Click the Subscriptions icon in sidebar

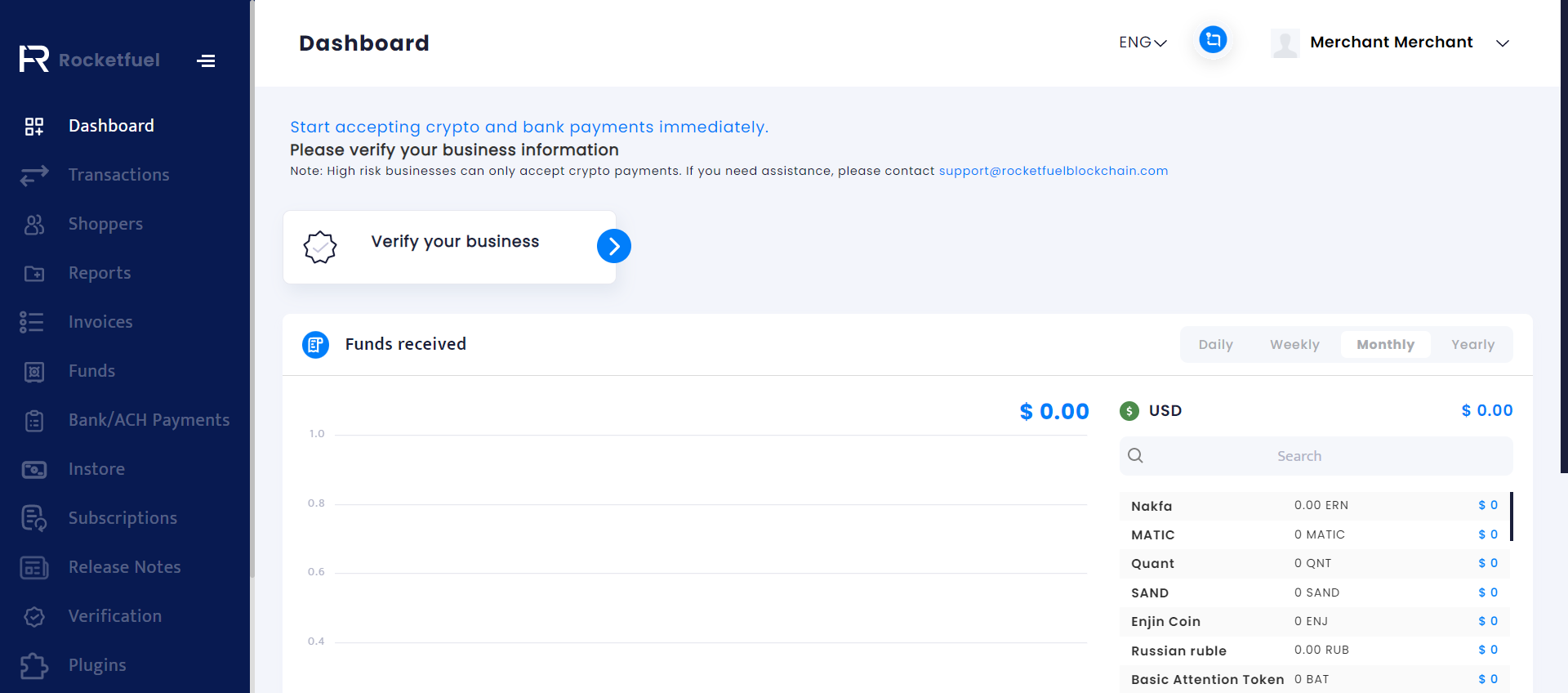click(x=34, y=518)
